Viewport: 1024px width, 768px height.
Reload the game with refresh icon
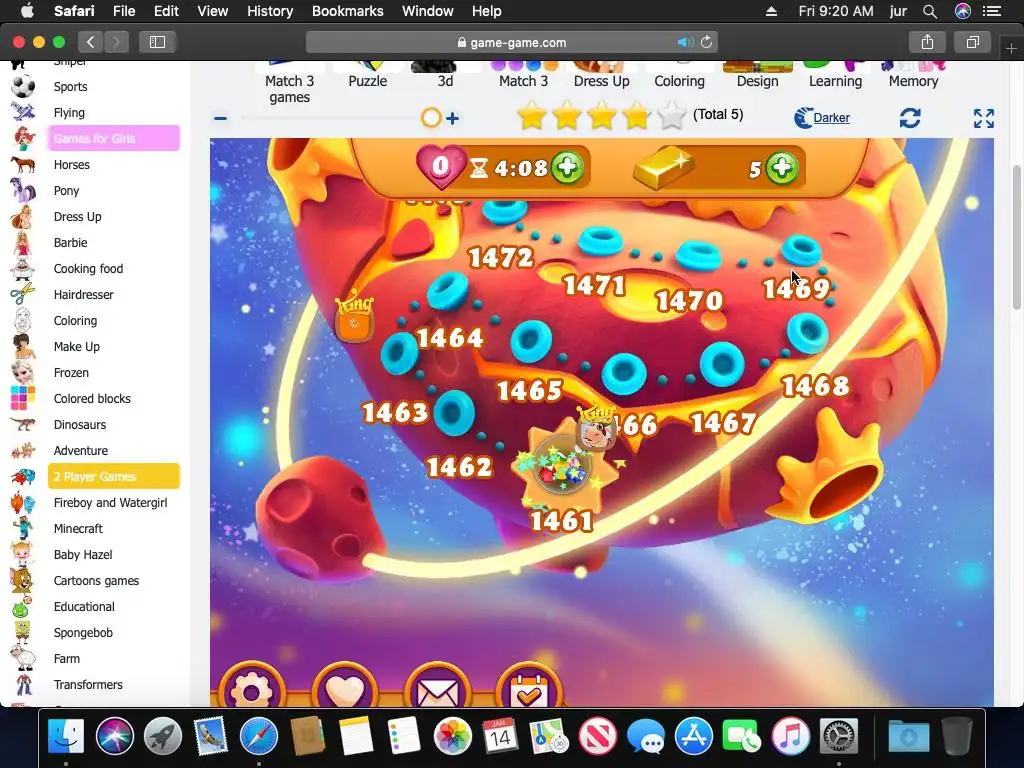tap(910, 118)
